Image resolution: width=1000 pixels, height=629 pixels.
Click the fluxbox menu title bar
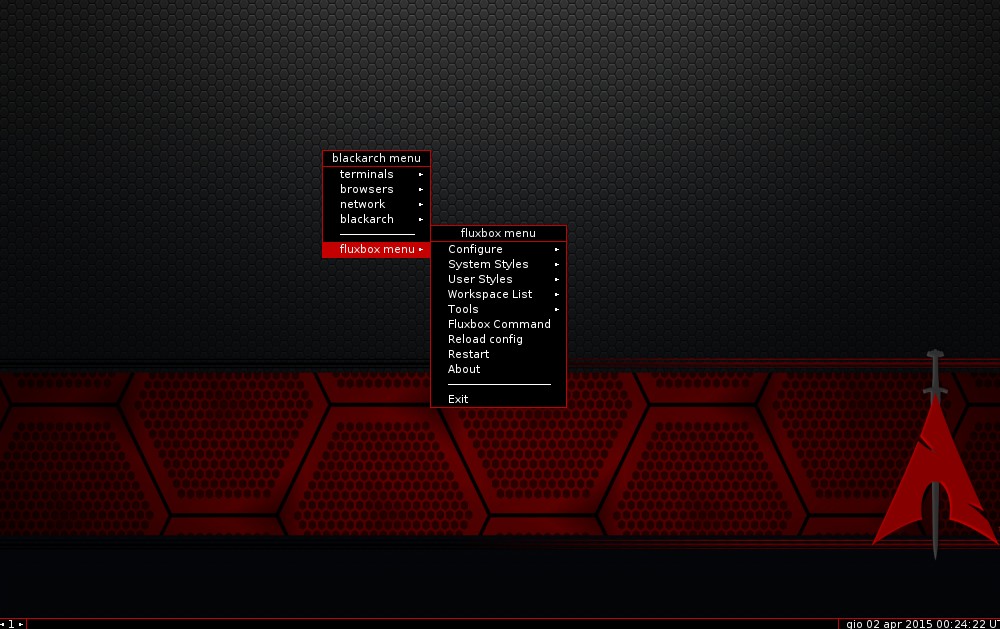pyautogui.click(x=498, y=233)
